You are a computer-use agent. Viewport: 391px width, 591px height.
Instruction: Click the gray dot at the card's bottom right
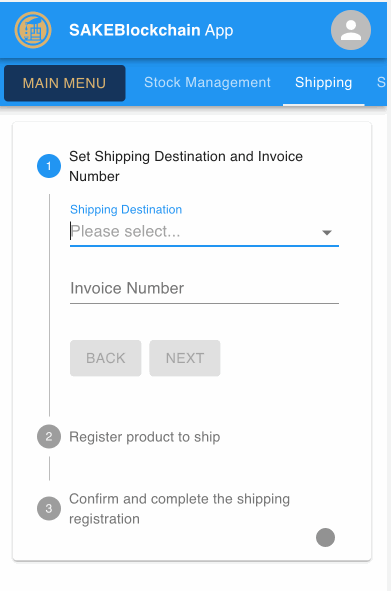325,537
